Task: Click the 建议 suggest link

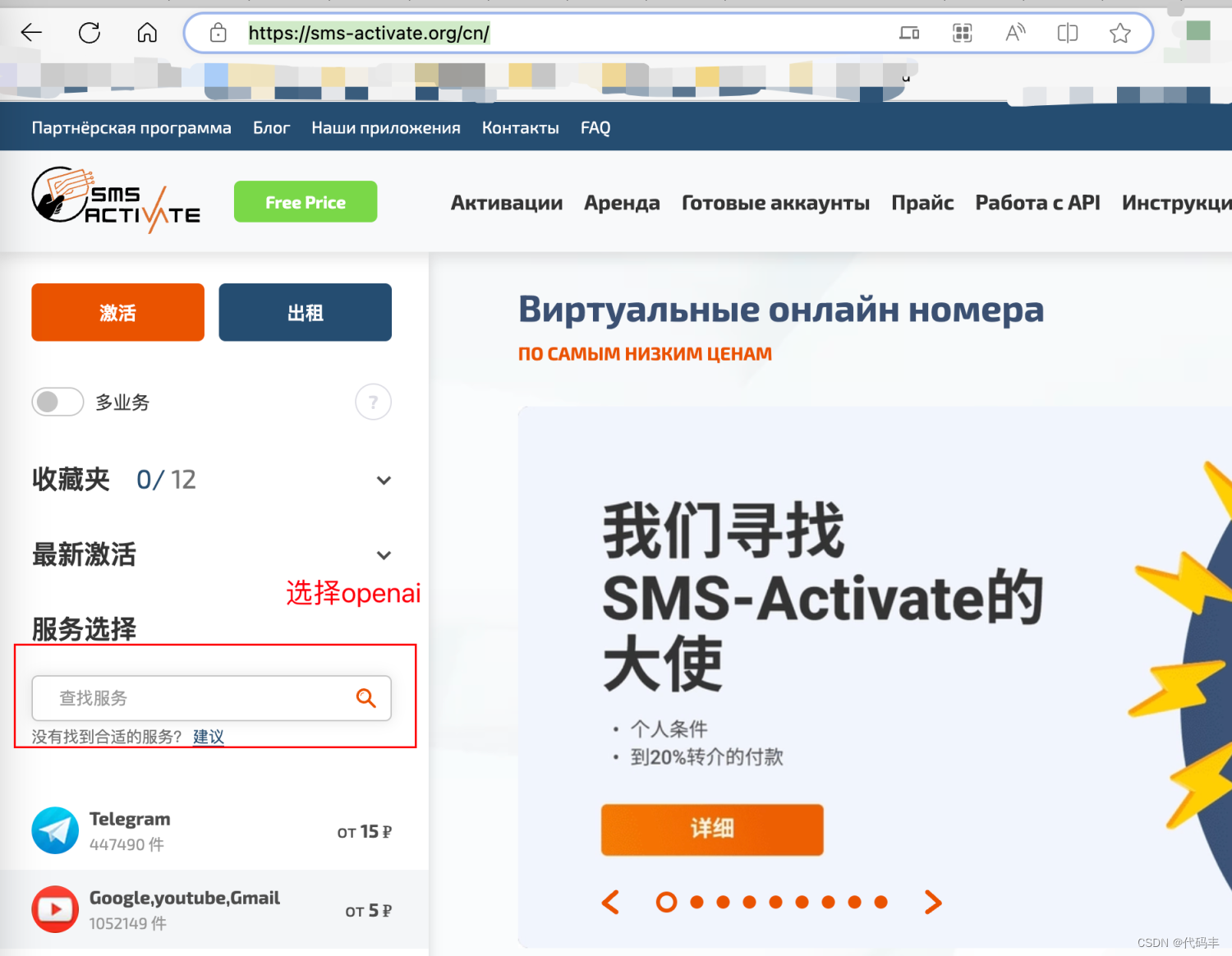Action: [x=209, y=737]
